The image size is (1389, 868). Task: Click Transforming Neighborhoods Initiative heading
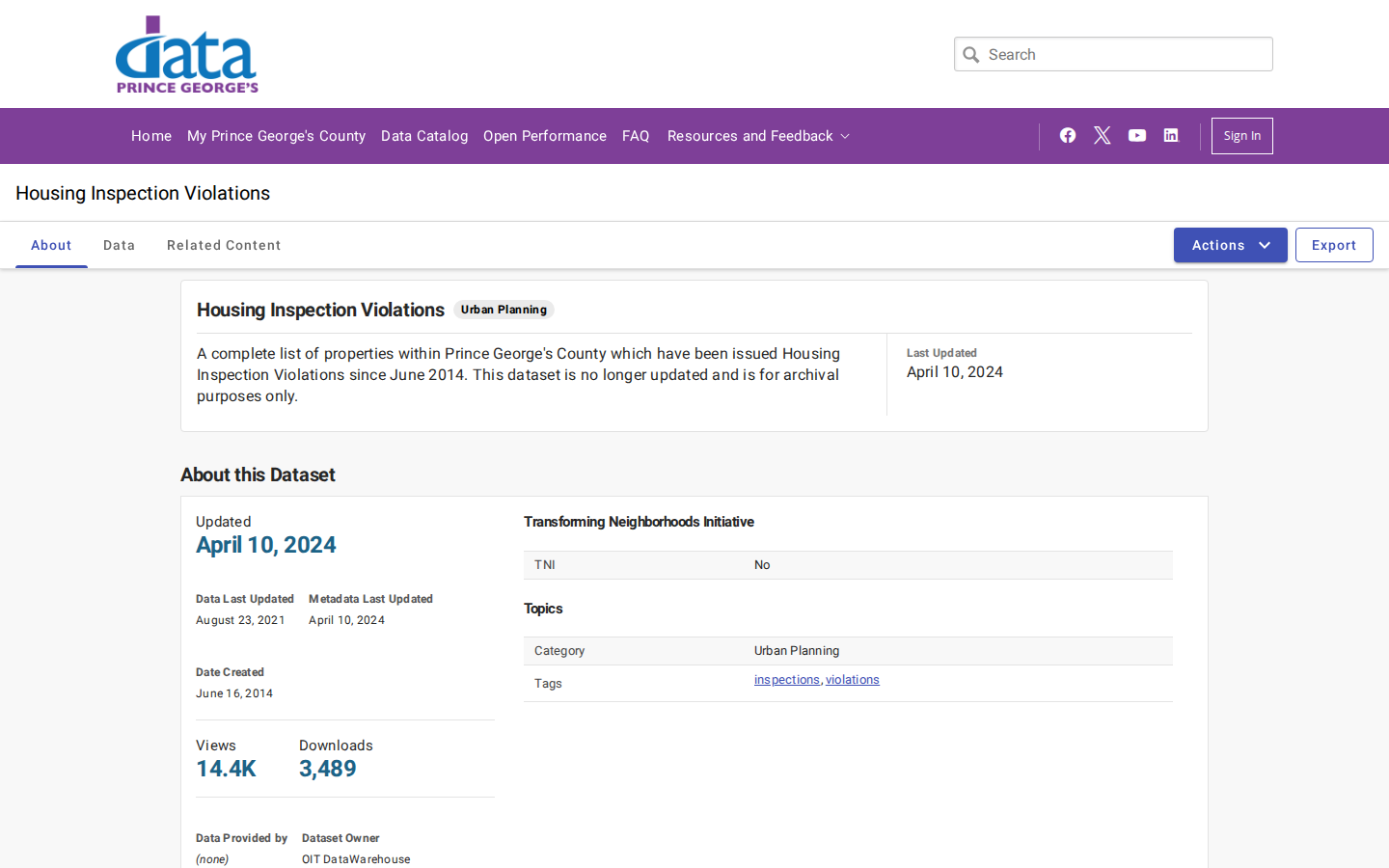pos(639,522)
